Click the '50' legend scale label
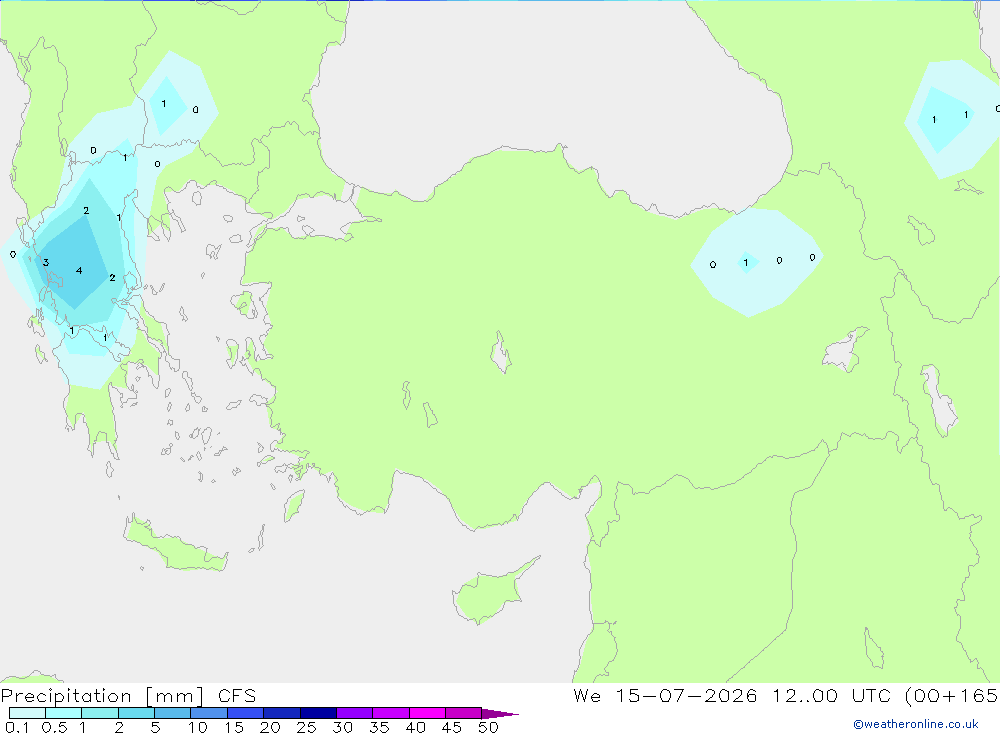The image size is (1000, 733). 488,727
